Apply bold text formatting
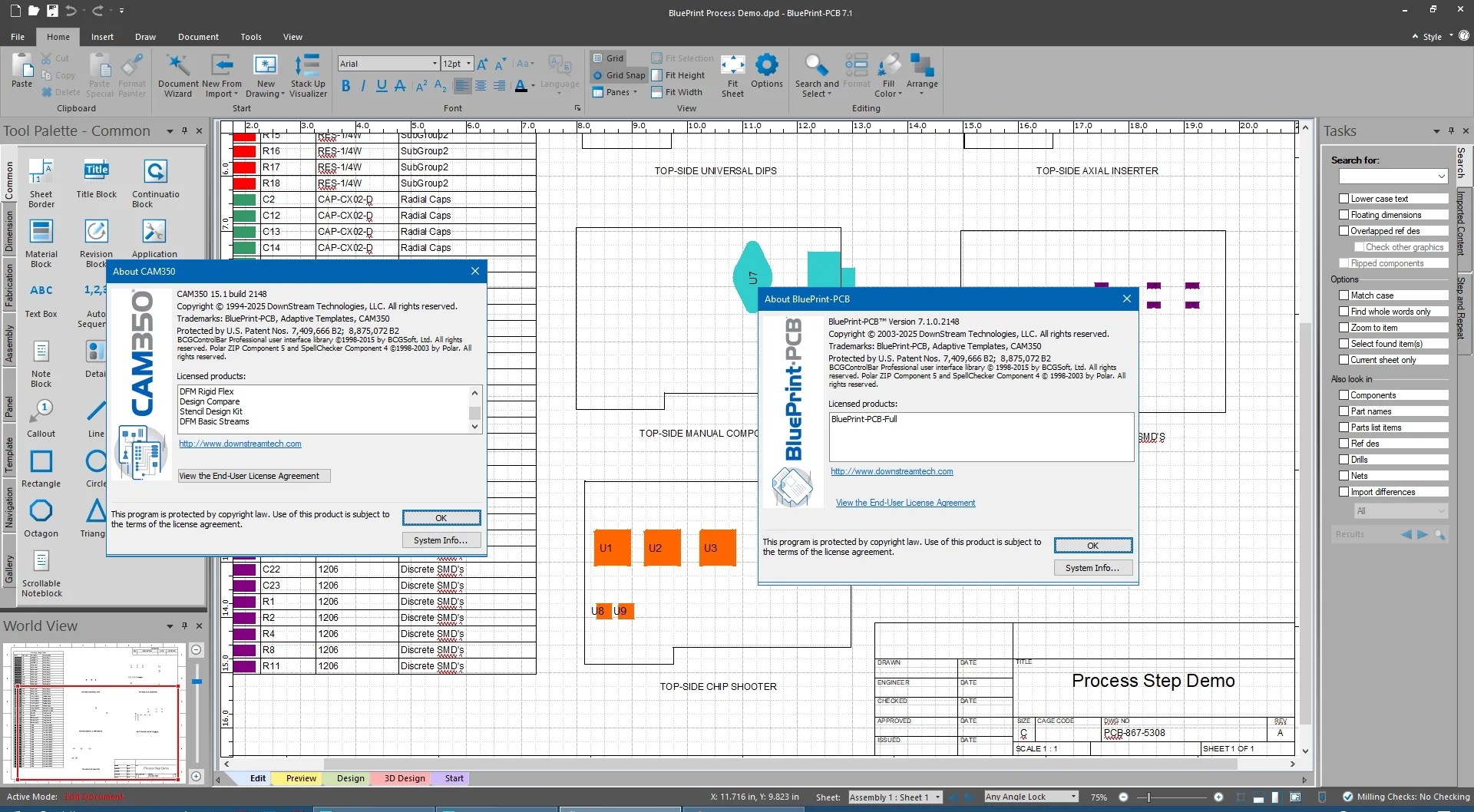The width and height of the screenshot is (1474, 812). tap(345, 86)
